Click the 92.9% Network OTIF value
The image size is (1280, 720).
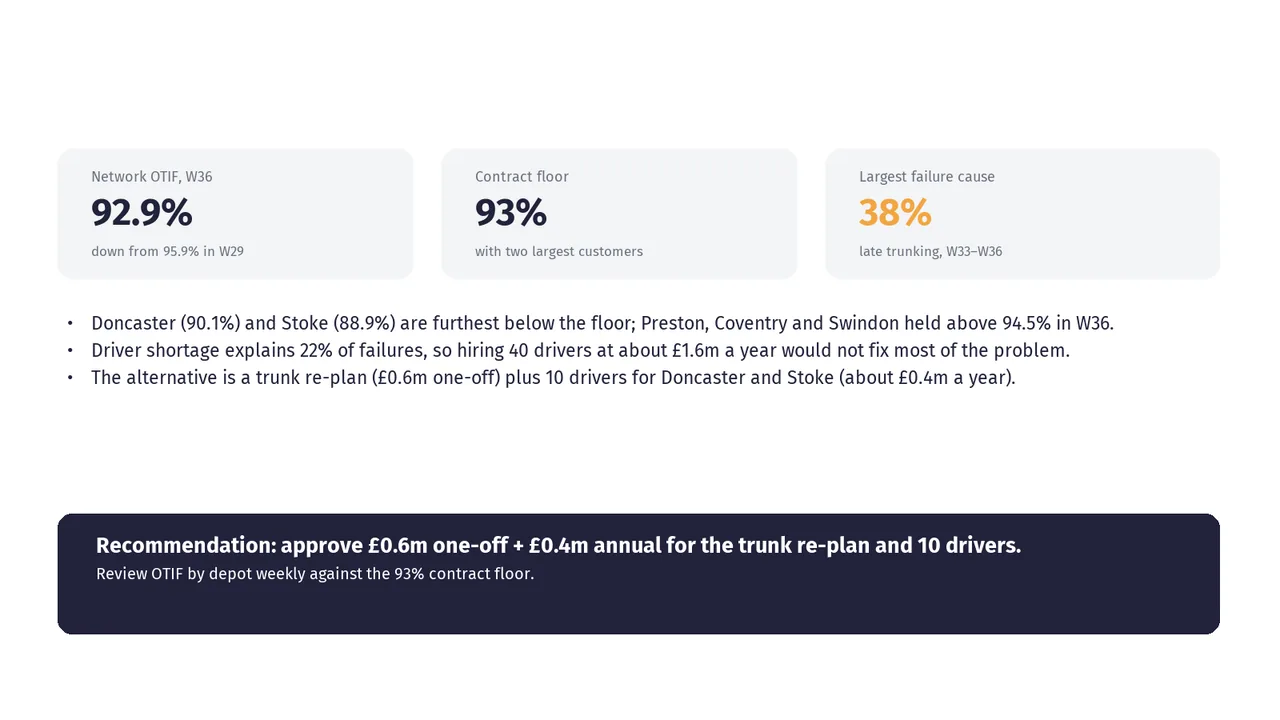(x=141, y=213)
